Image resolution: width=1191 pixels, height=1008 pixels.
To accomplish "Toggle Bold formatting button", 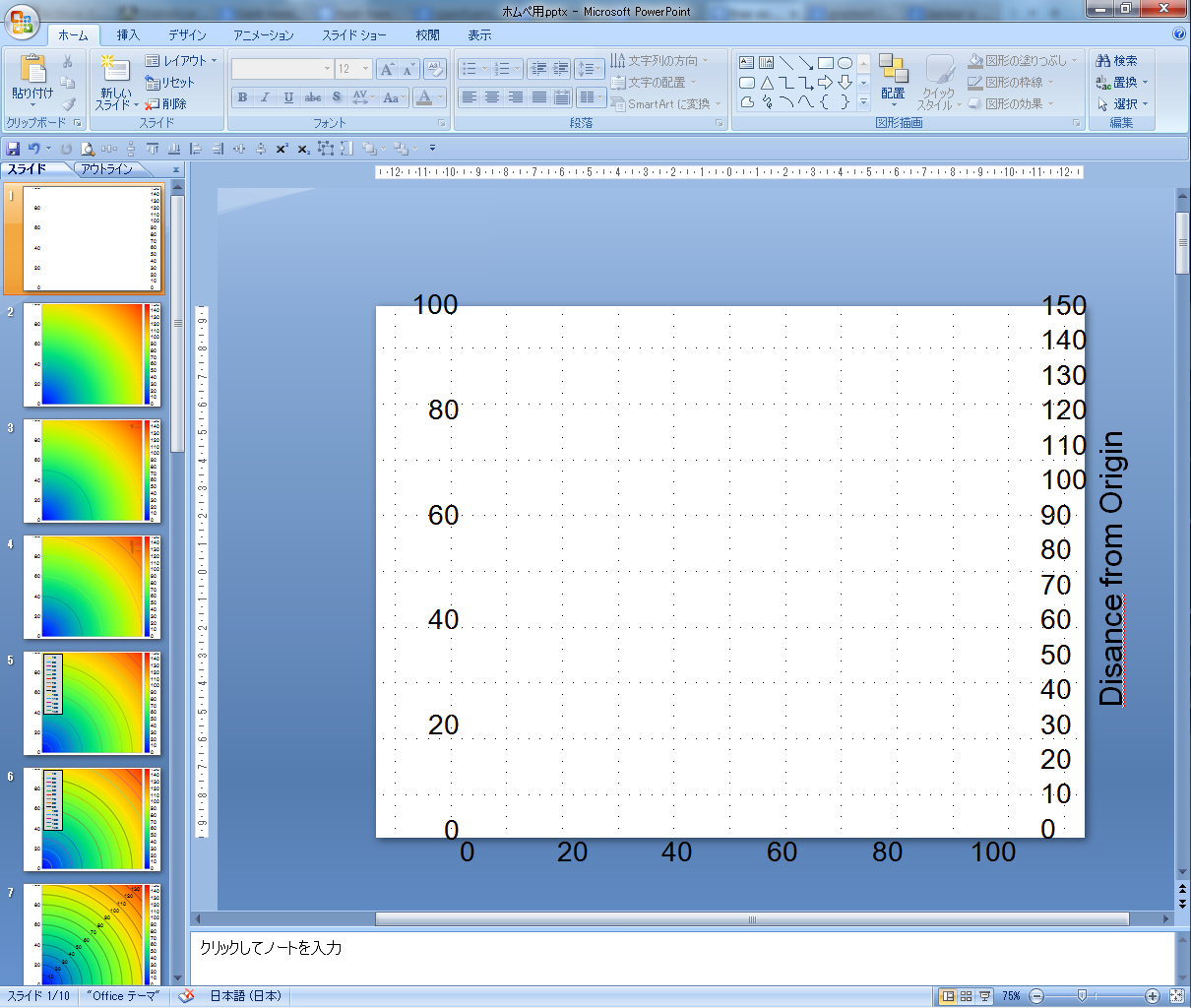I will click(242, 97).
